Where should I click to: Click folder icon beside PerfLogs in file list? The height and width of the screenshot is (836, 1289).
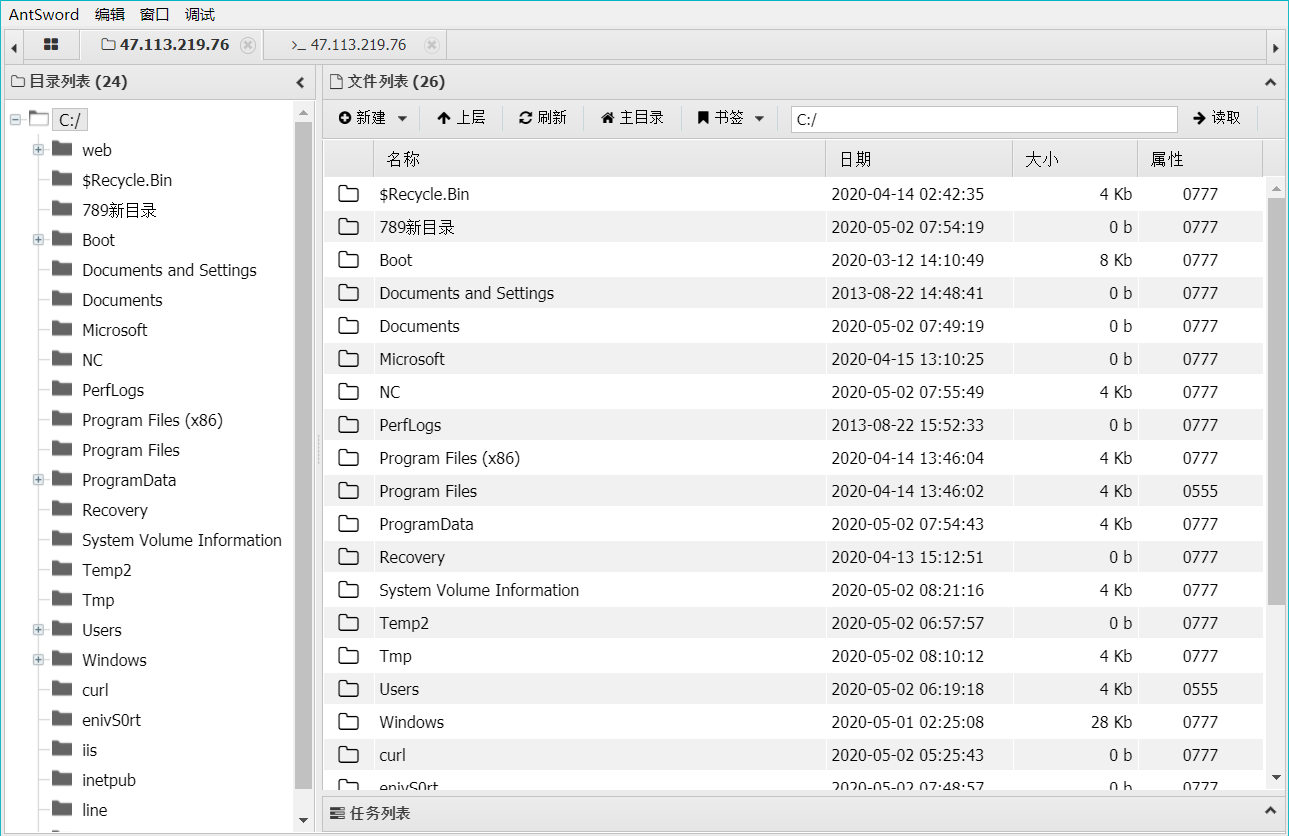[348, 425]
